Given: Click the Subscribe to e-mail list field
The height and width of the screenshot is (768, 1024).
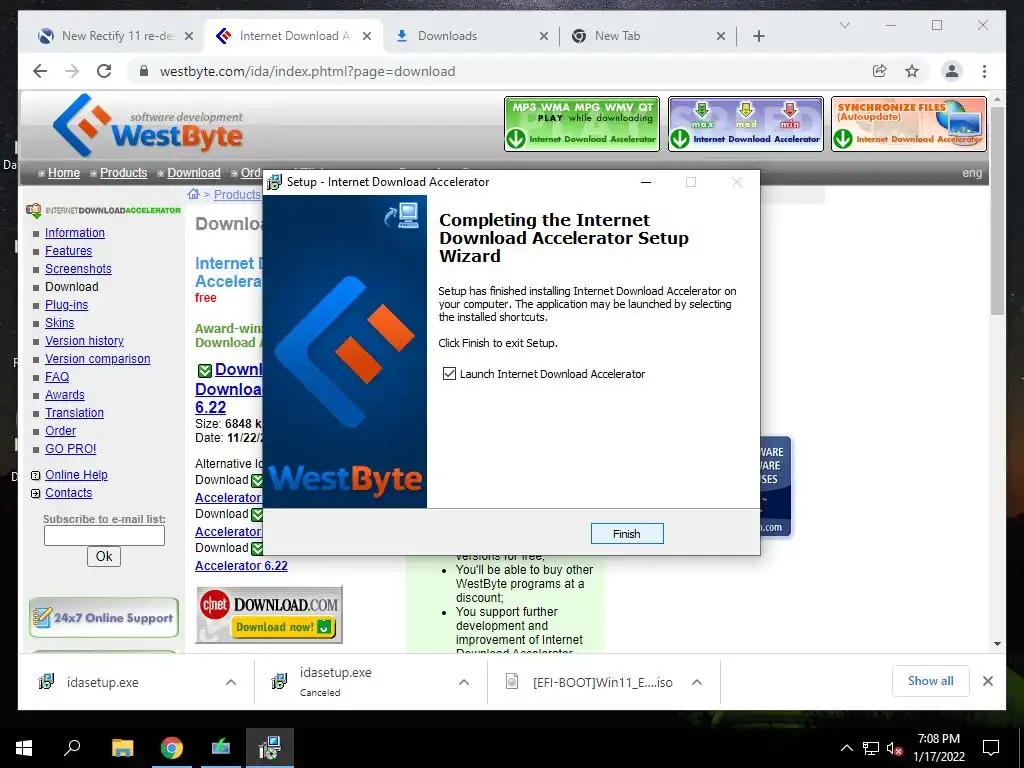Looking at the screenshot, I should pos(104,536).
